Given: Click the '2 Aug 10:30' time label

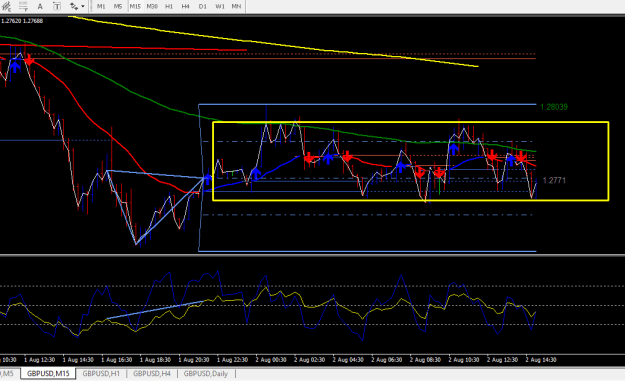Looking at the screenshot, I should [464, 360].
